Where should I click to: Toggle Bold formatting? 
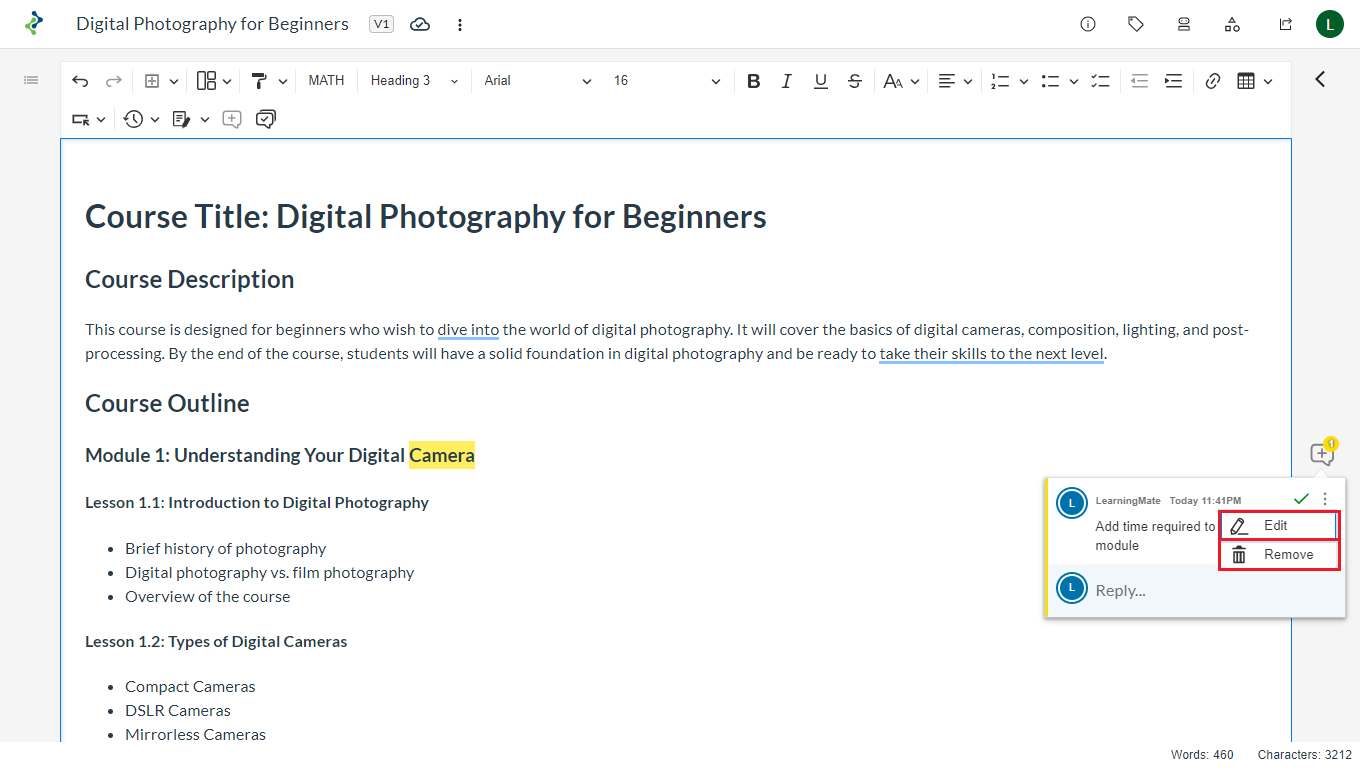(x=753, y=81)
